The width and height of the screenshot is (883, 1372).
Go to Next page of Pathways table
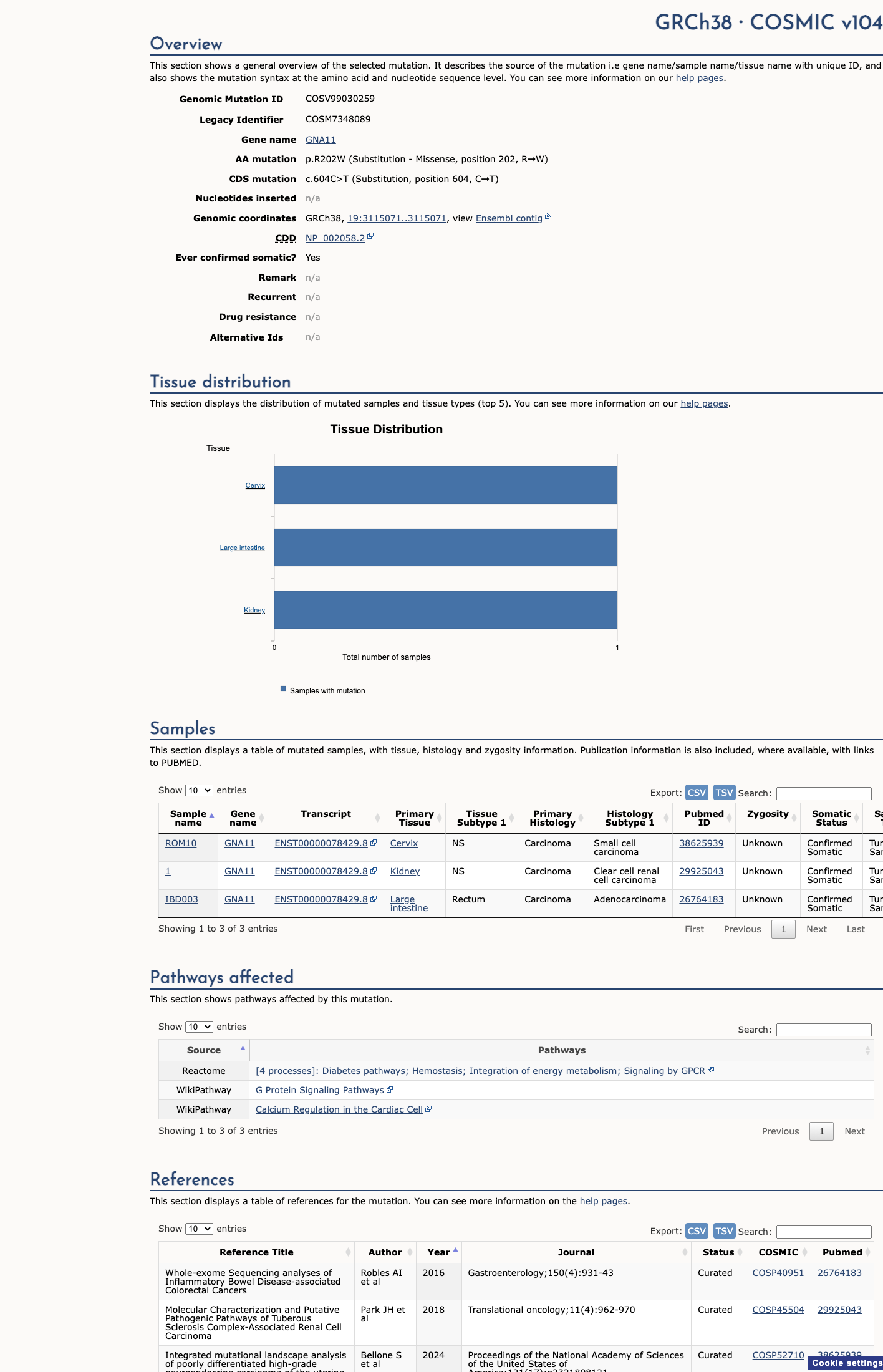[854, 1131]
